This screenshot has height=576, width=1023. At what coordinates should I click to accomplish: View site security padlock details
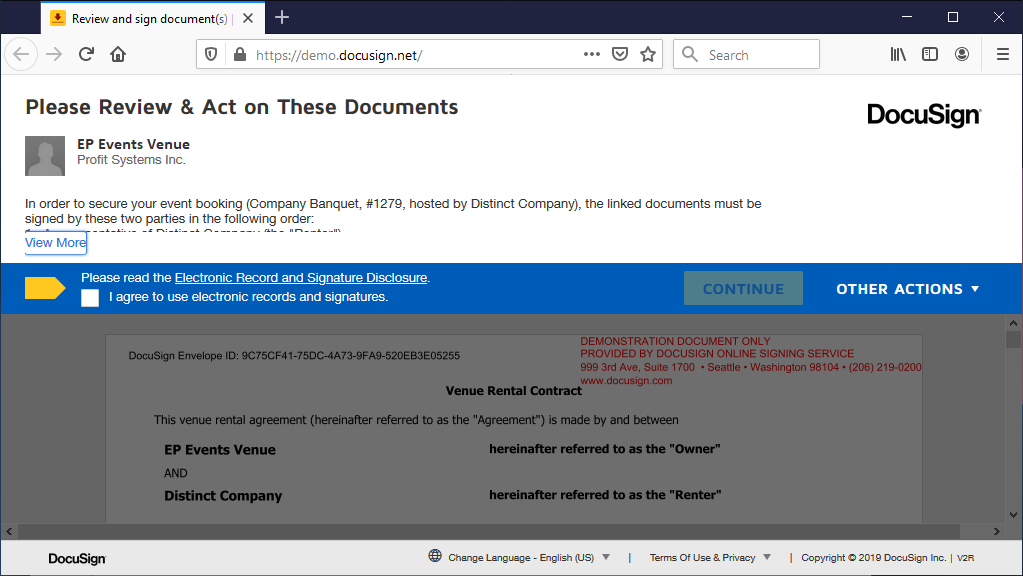coord(240,54)
